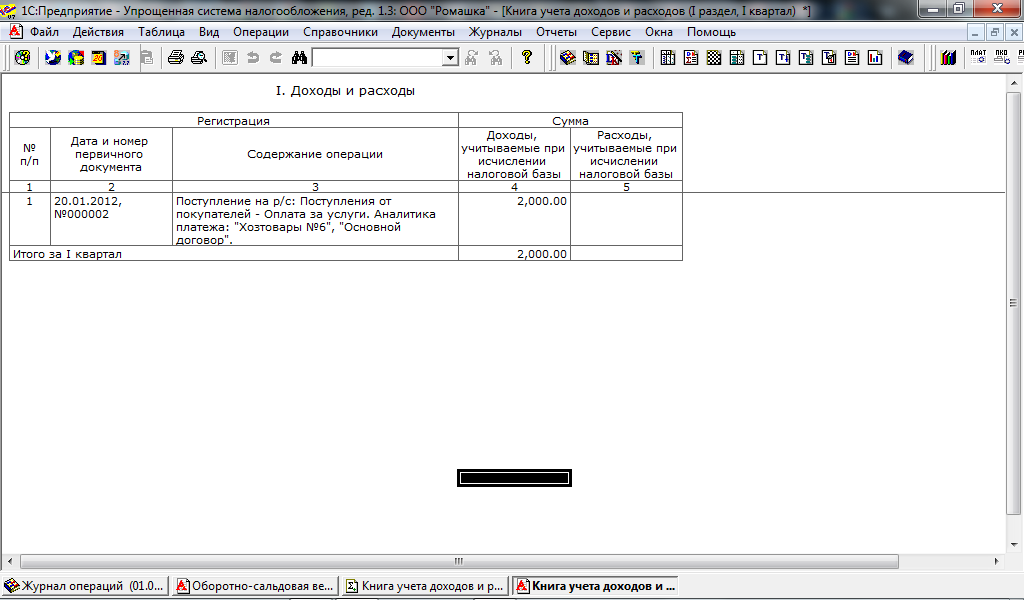
Task: Click the yellow question mark Help icon
Action: (x=526, y=58)
